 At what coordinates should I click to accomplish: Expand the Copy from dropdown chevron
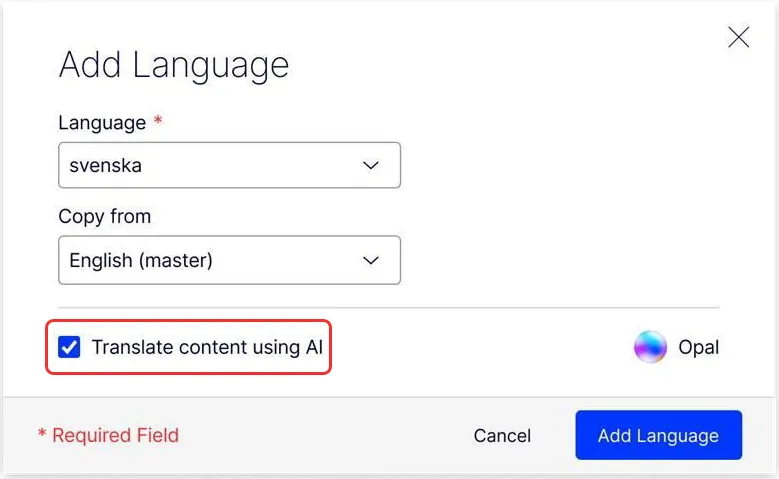[x=371, y=260]
